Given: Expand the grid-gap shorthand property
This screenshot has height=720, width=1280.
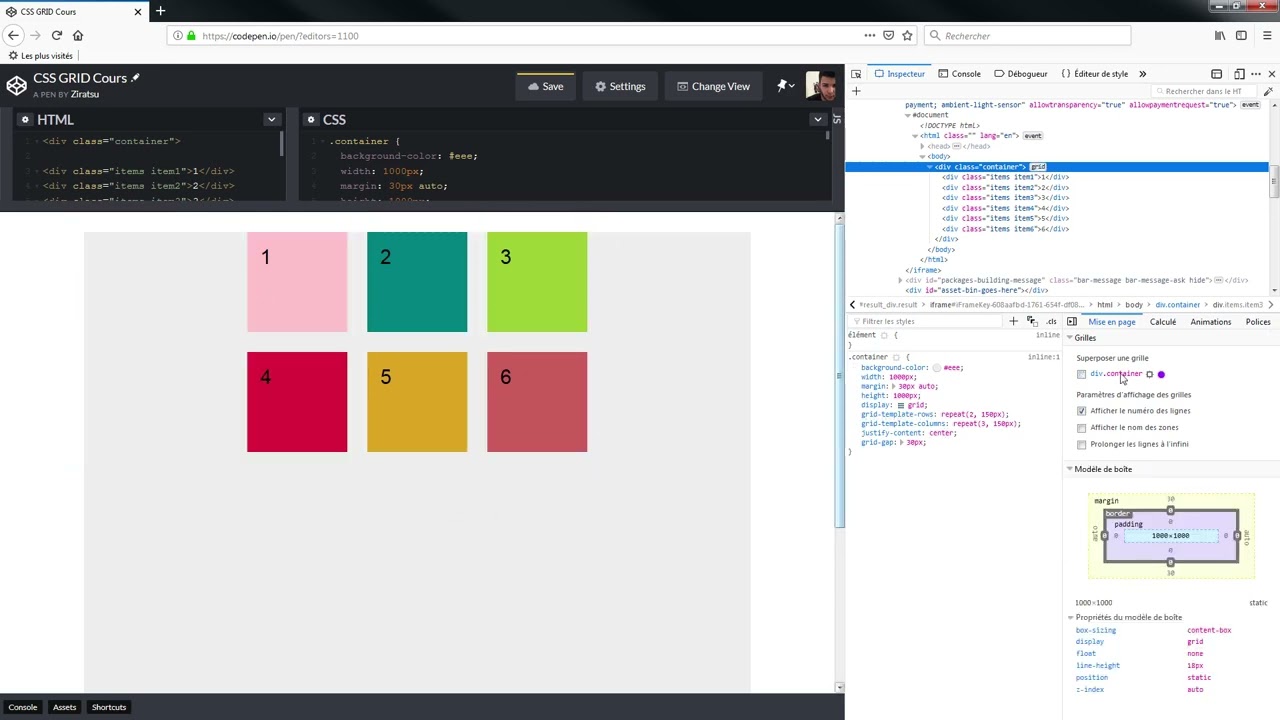Looking at the screenshot, I should click(x=902, y=442).
